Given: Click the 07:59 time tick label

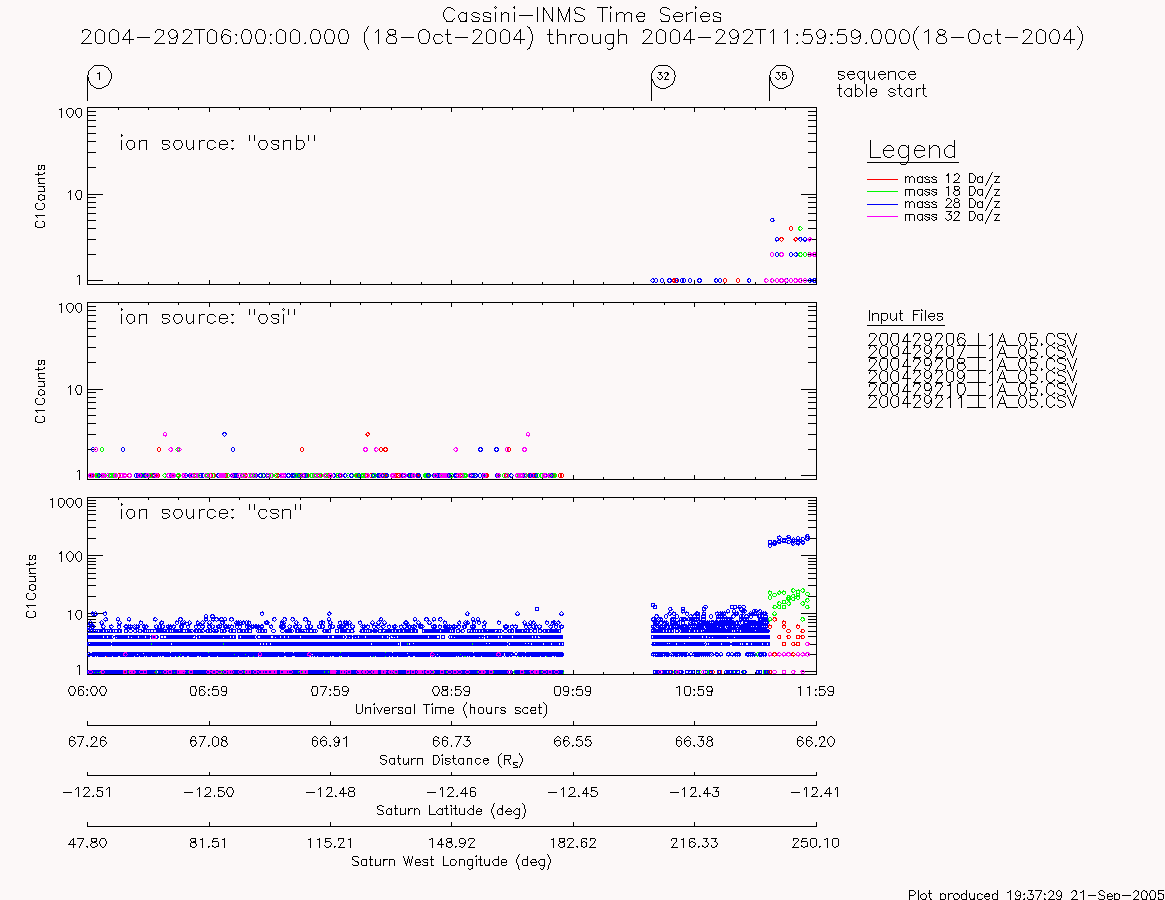Looking at the screenshot, I should click(330, 691).
